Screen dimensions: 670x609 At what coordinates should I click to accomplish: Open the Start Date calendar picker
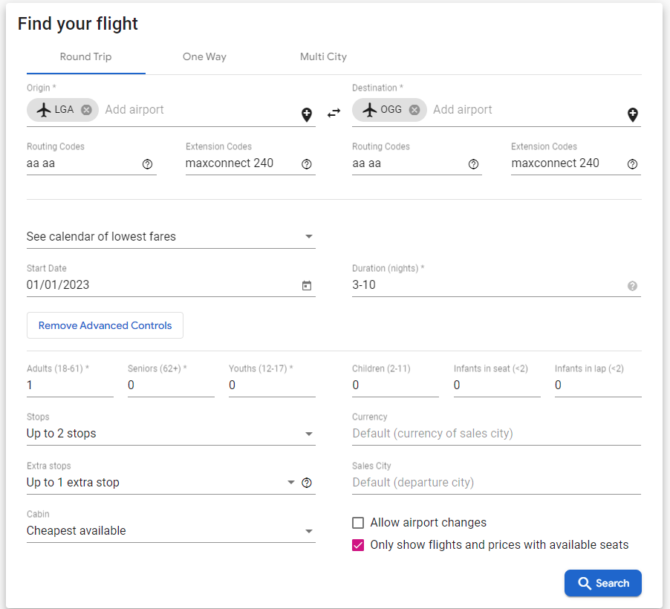307,285
